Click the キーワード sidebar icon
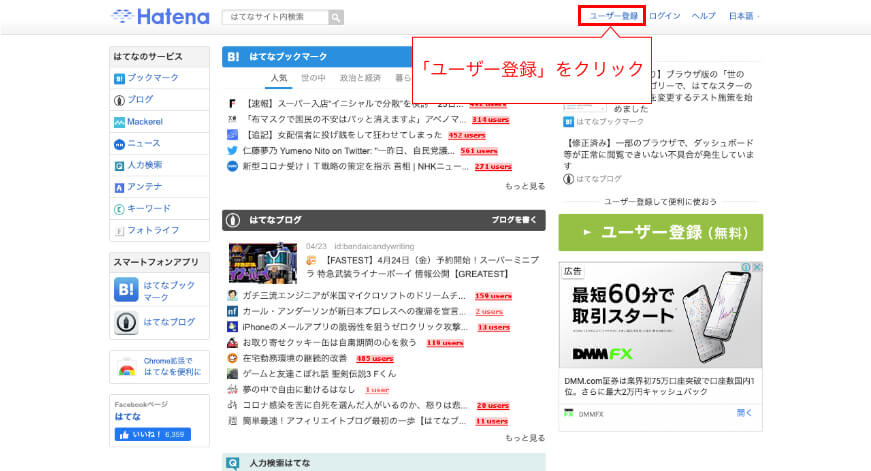Viewport: 871px width, 471px height. (x=119, y=209)
